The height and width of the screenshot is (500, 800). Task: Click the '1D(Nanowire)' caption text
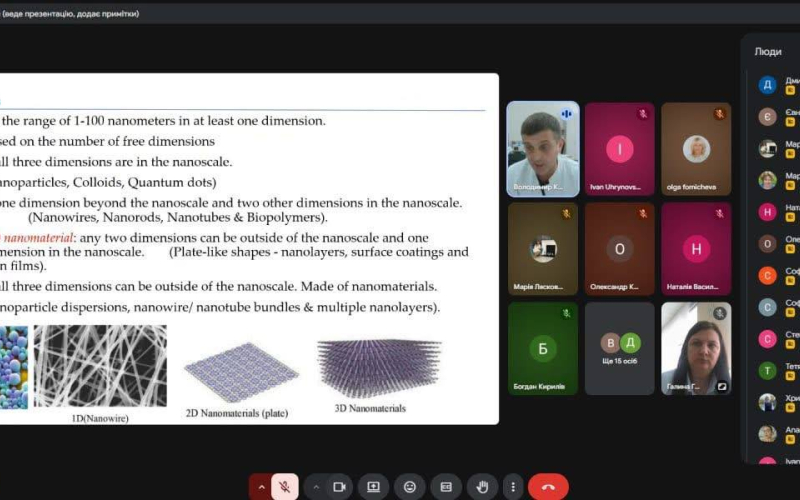100,418
